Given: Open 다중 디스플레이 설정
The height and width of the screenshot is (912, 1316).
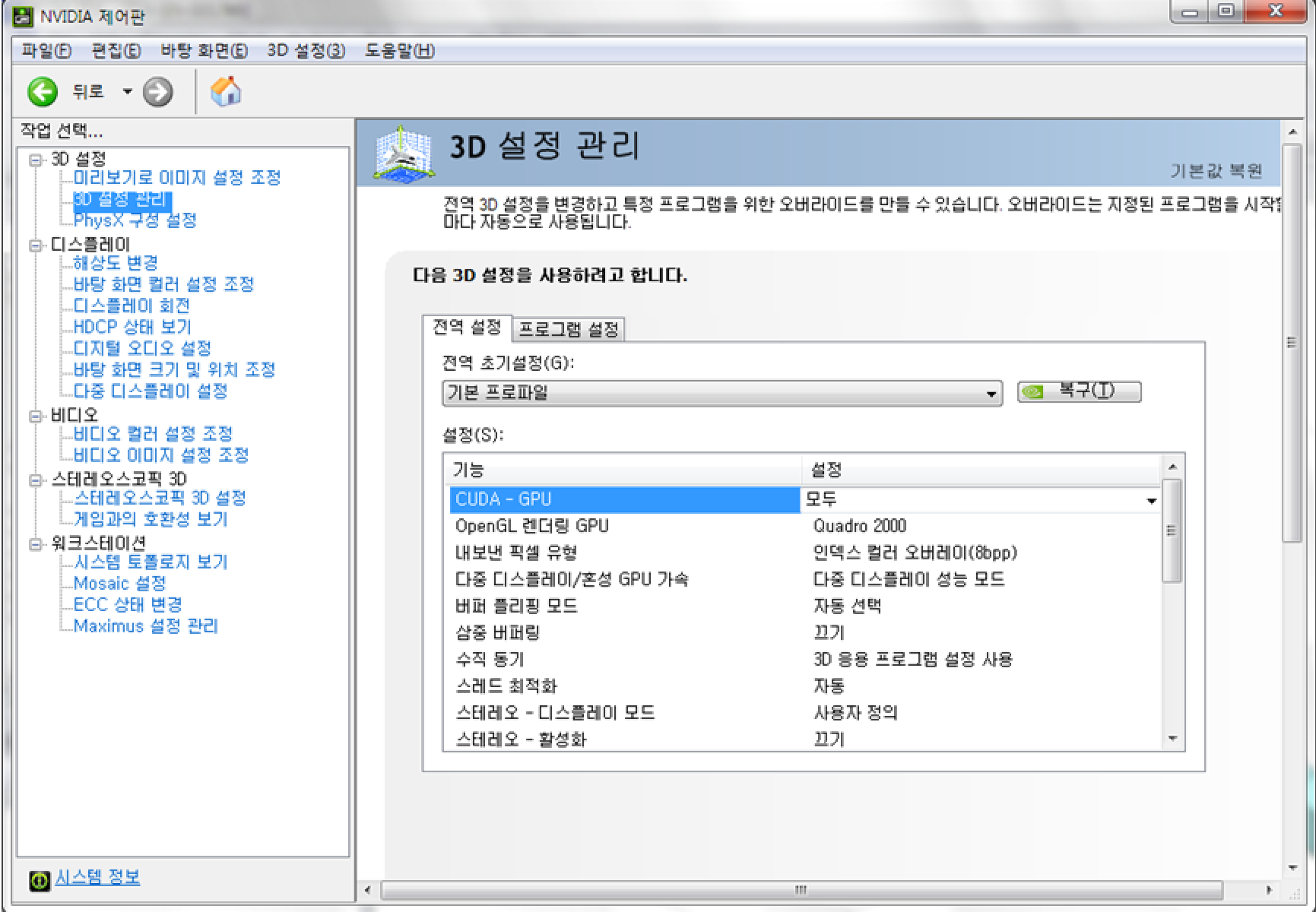Looking at the screenshot, I should tap(151, 391).
